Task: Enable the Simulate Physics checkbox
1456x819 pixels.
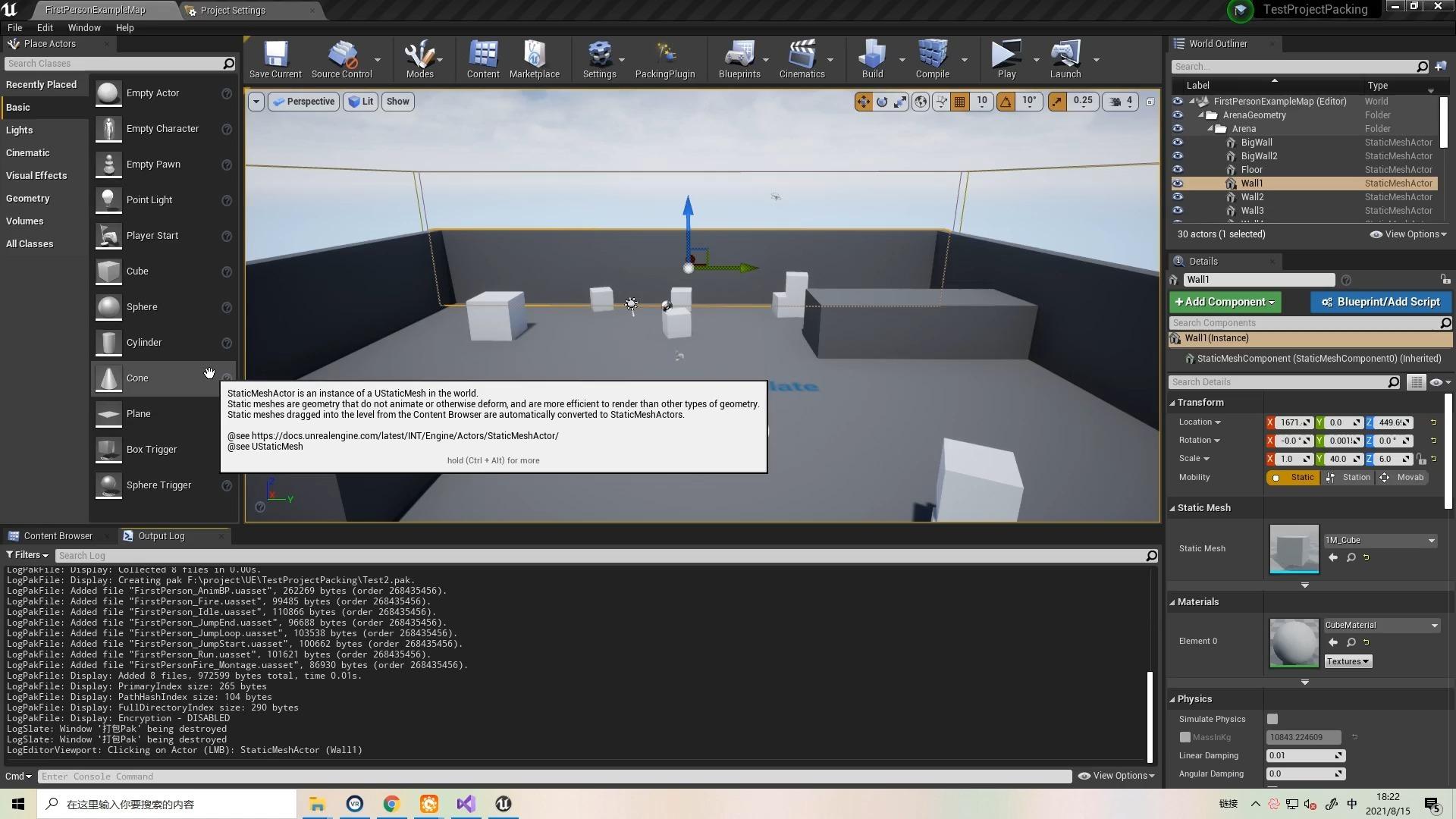Action: tap(1273, 718)
